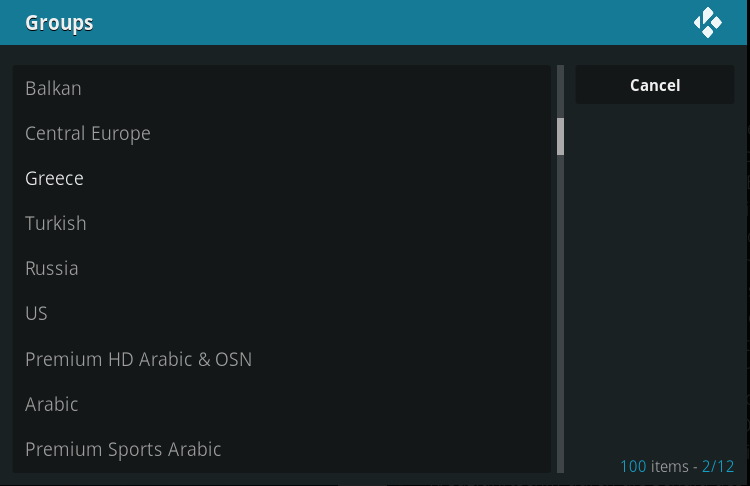Open the Russia group
The height and width of the screenshot is (486, 750).
coord(282,268)
